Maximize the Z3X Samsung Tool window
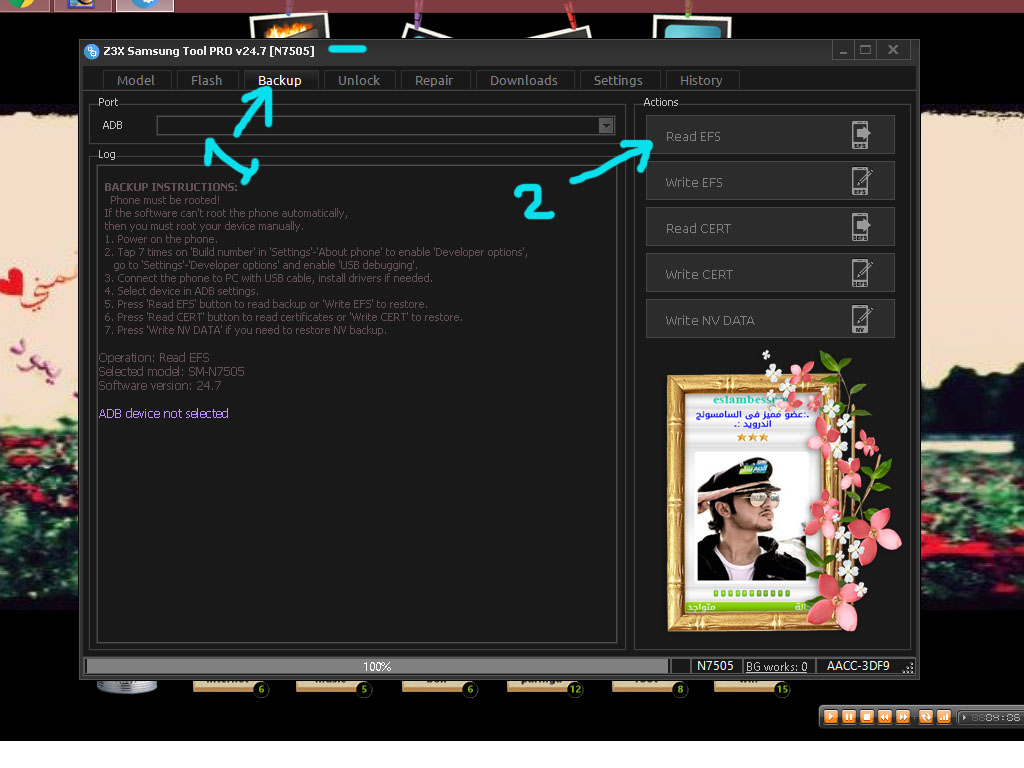Image resolution: width=1024 pixels, height=768 pixels. [x=866, y=50]
